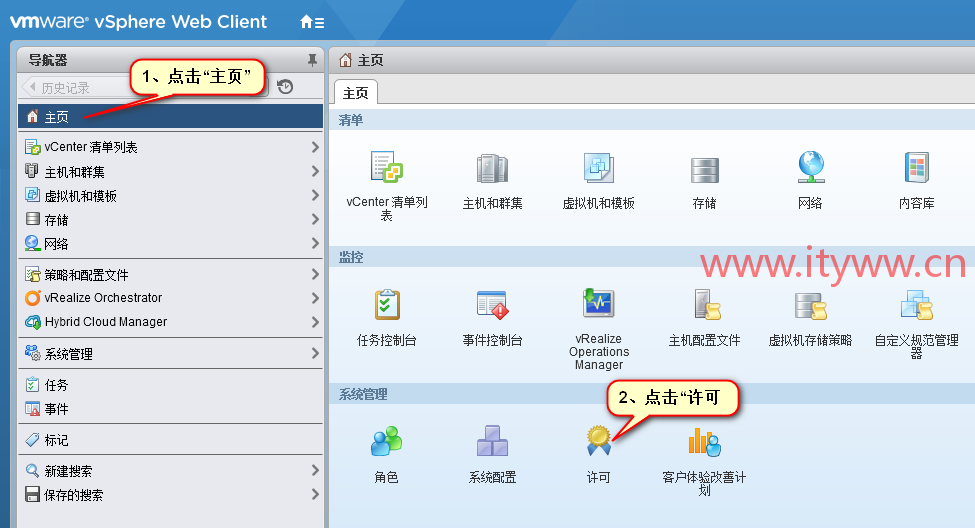The height and width of the screenshot is (528, 975).
Task: Open the 任务控制台 icon
Action: point(387,305)
